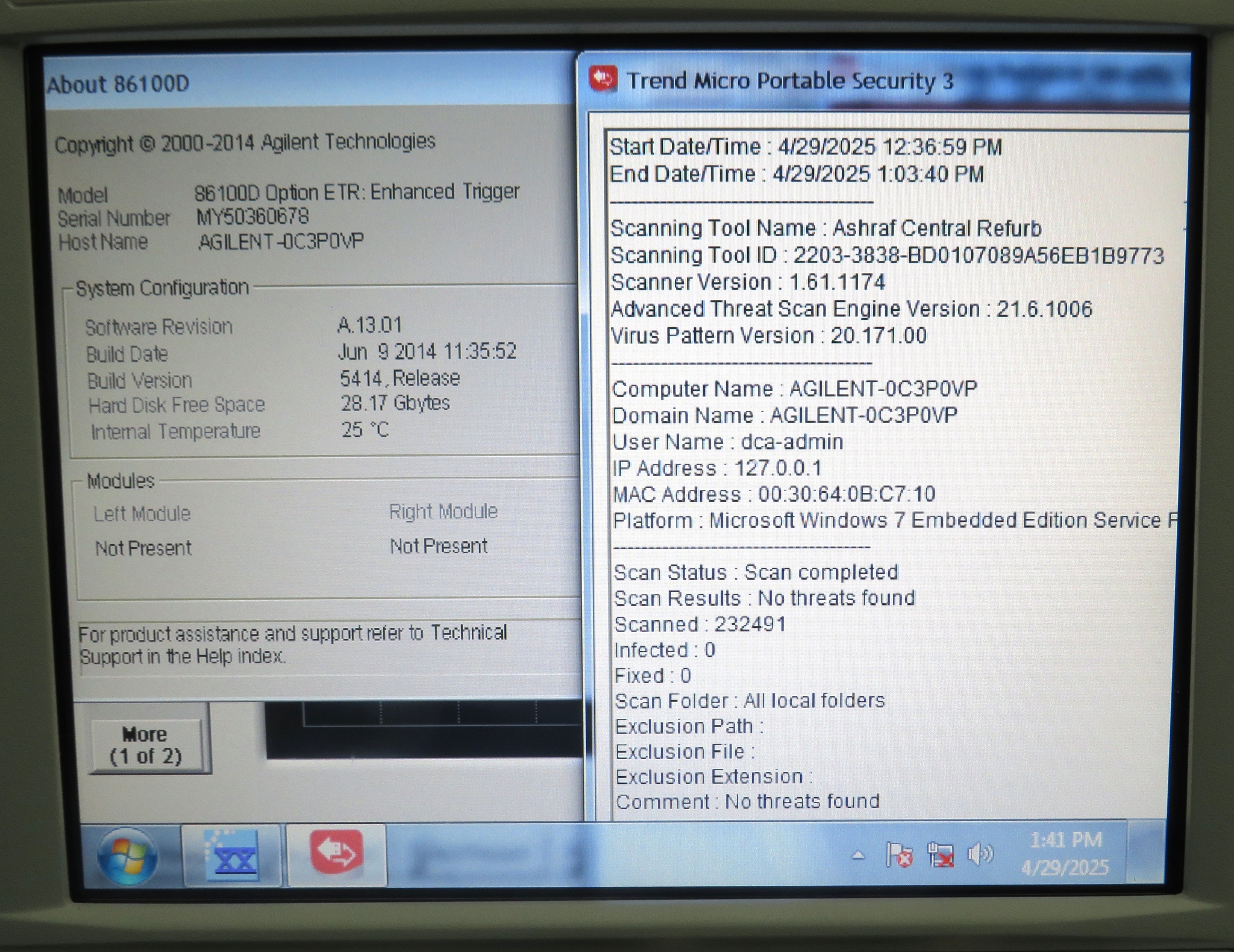Screen dimensions: 1234x952
Task: Open the Windows Start menu orb
Action: tap(127, 856)
